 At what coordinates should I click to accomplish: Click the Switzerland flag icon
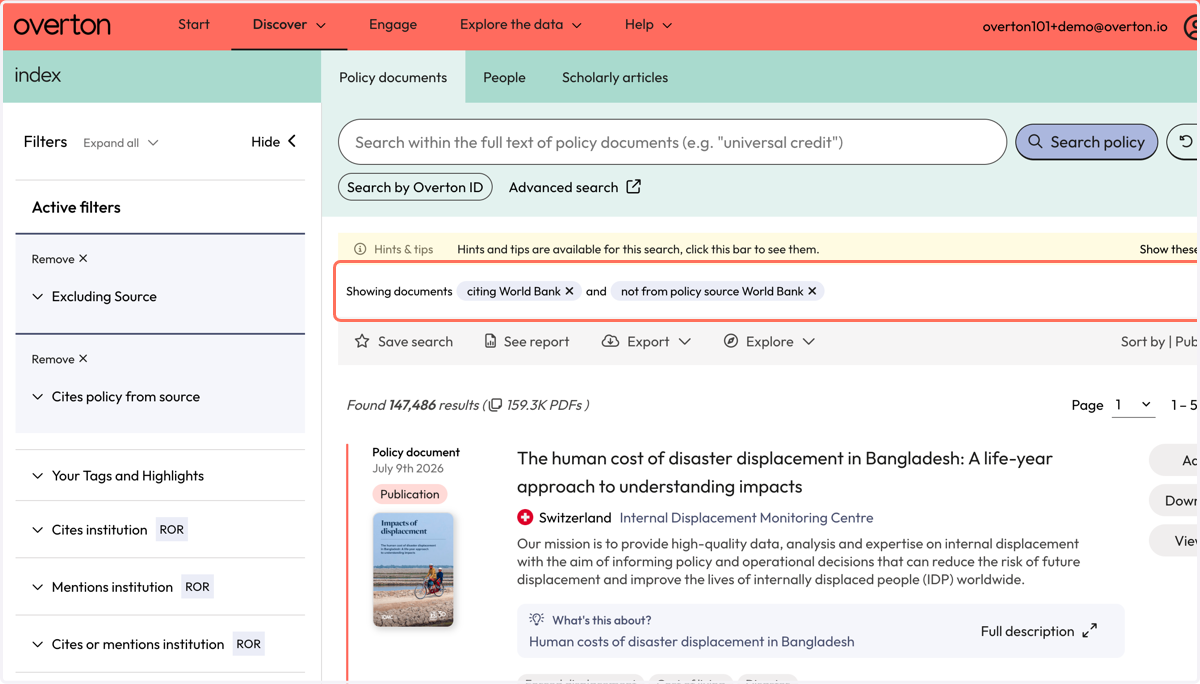tap(525, 518)
